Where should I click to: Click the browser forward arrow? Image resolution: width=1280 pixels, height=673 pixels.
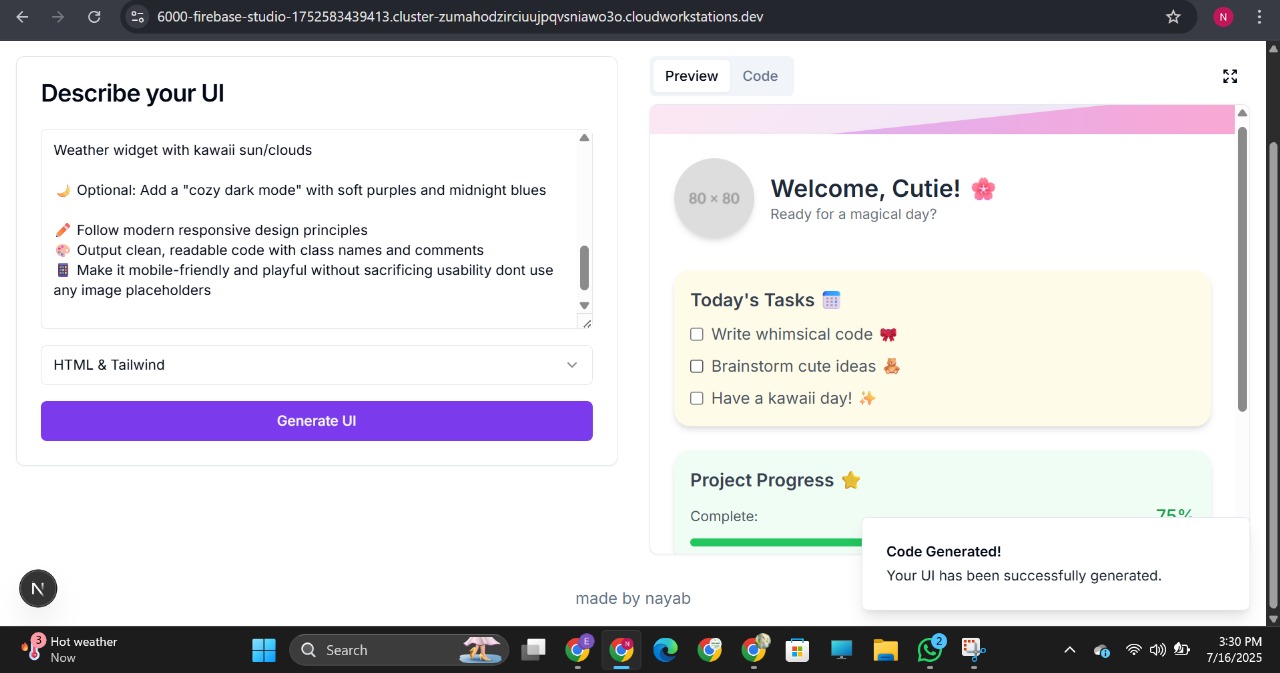pyautogui.click(x=58, y=17)
